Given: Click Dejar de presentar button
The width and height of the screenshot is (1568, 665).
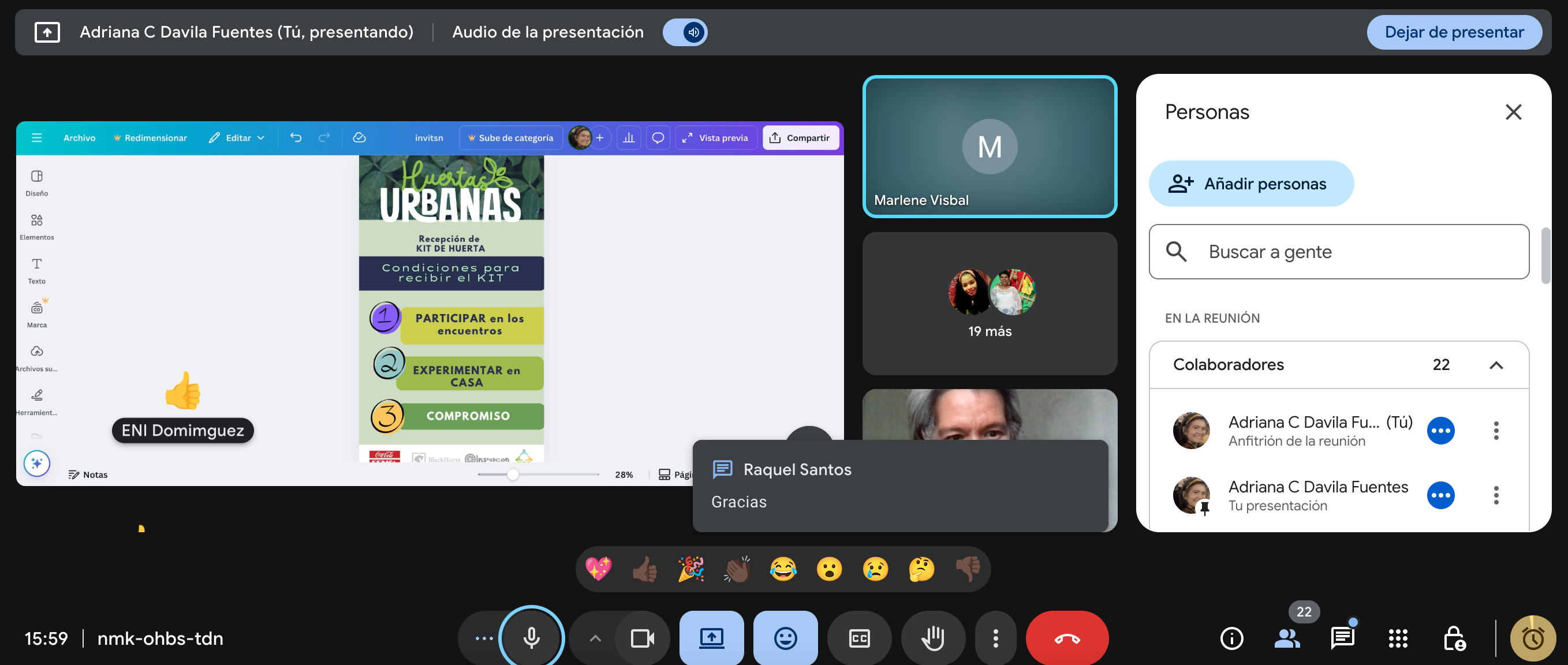Looking at the screenshot, I should tap(1454, 32).
